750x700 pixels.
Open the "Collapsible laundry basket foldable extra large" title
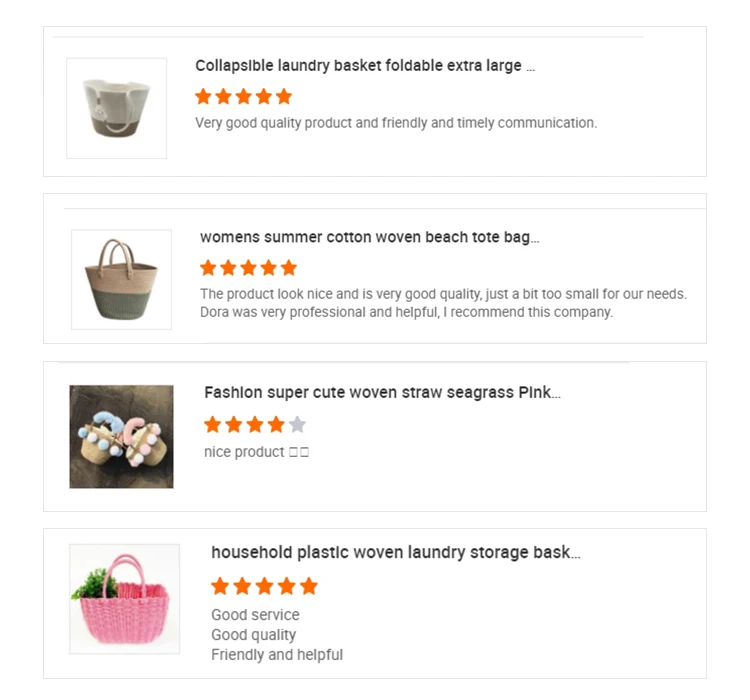click(x=365, y=66)
